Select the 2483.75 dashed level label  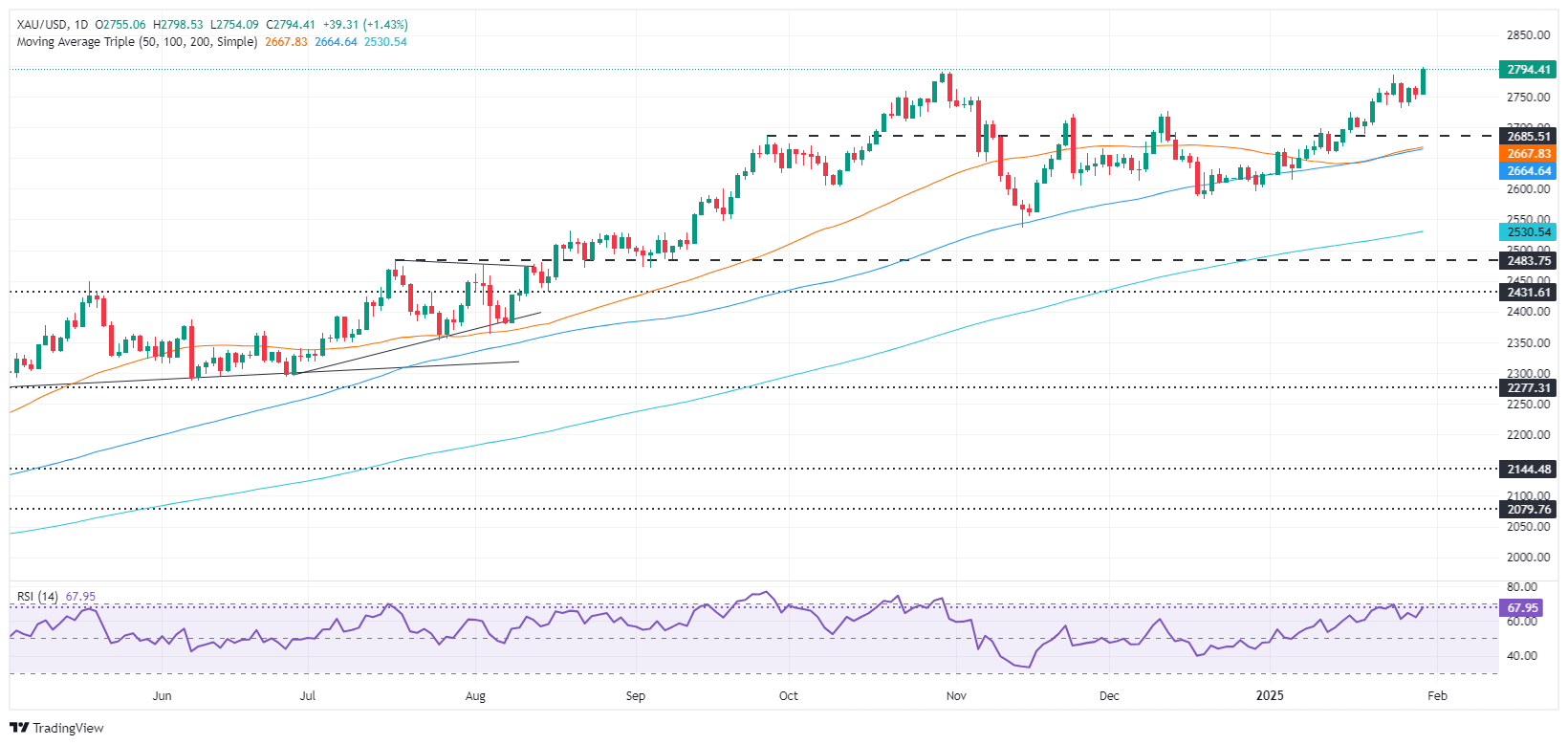[x=1528, y=260]
